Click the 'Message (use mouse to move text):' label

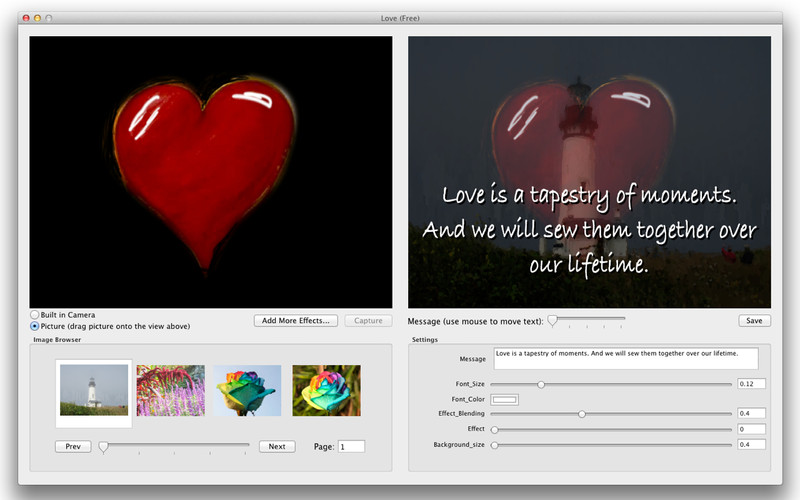(x=476, y=321)
